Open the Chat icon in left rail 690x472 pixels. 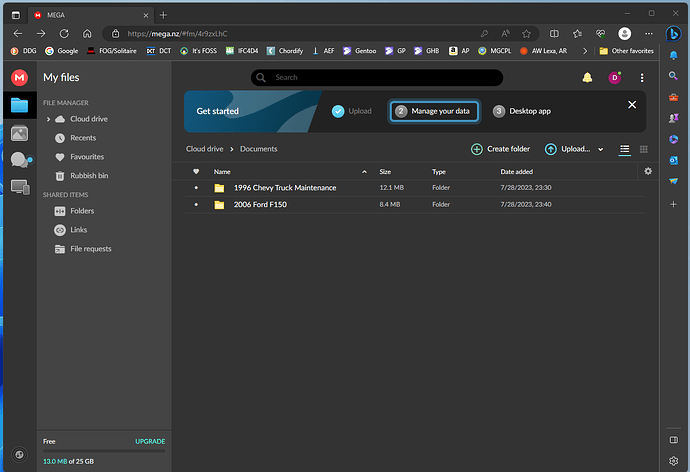pos(20,160)
